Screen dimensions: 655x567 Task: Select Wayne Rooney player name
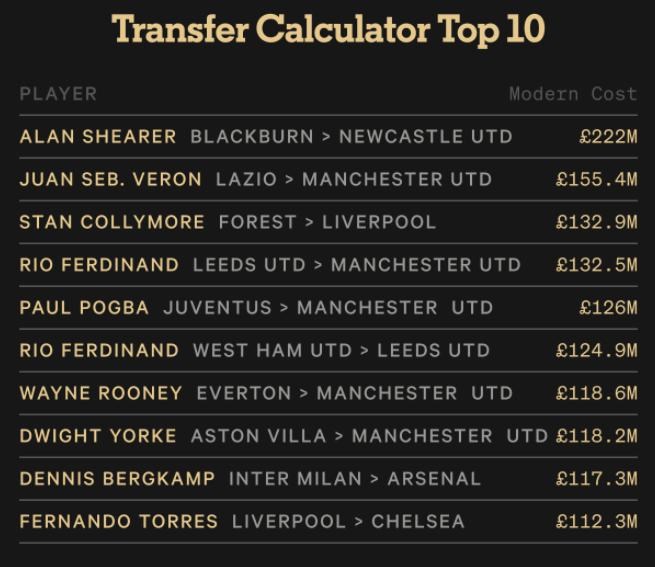pyautogui.click(x=101, y=393)
